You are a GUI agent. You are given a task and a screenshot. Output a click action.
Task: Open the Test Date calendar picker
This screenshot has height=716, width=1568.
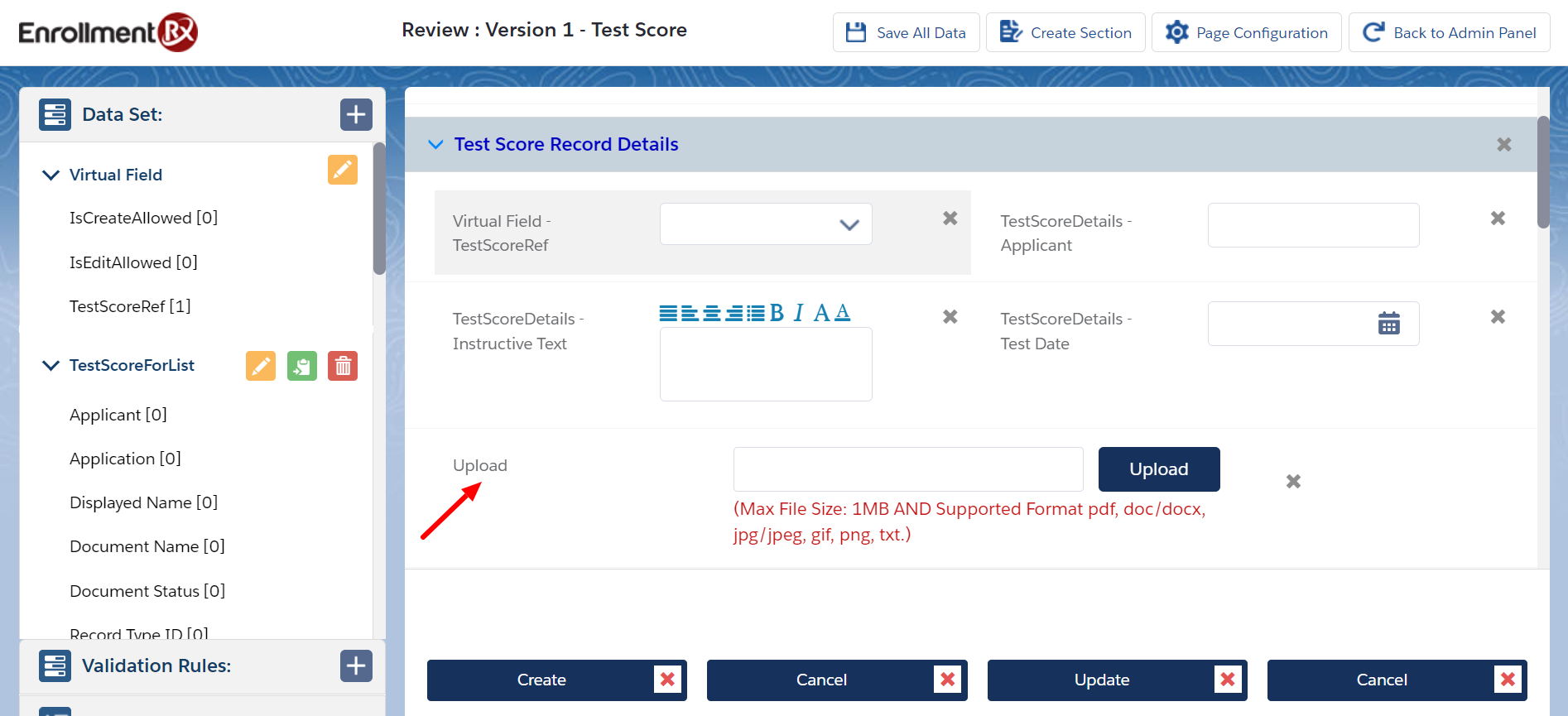(1388, 324)
